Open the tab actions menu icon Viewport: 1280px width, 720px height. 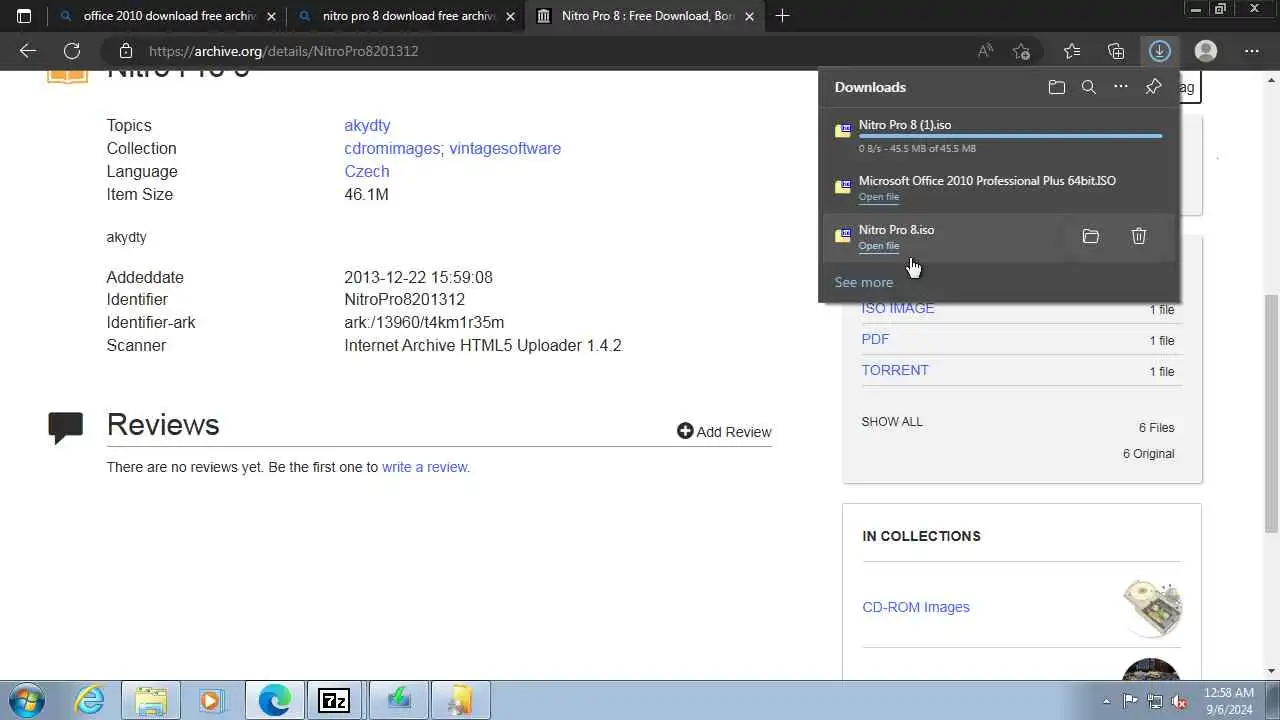24,16
